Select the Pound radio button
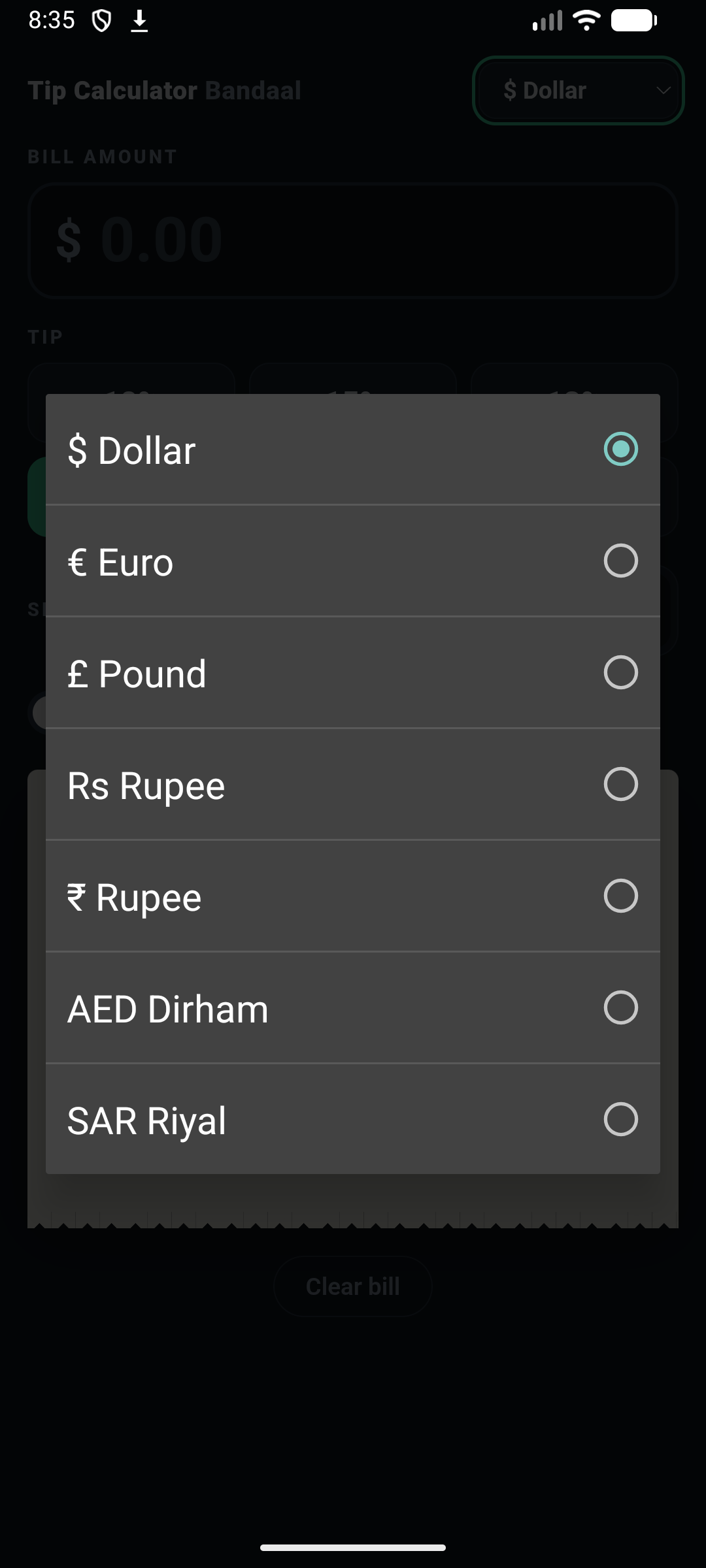The height and width of the screenshot is (1568, 706). 620,673
